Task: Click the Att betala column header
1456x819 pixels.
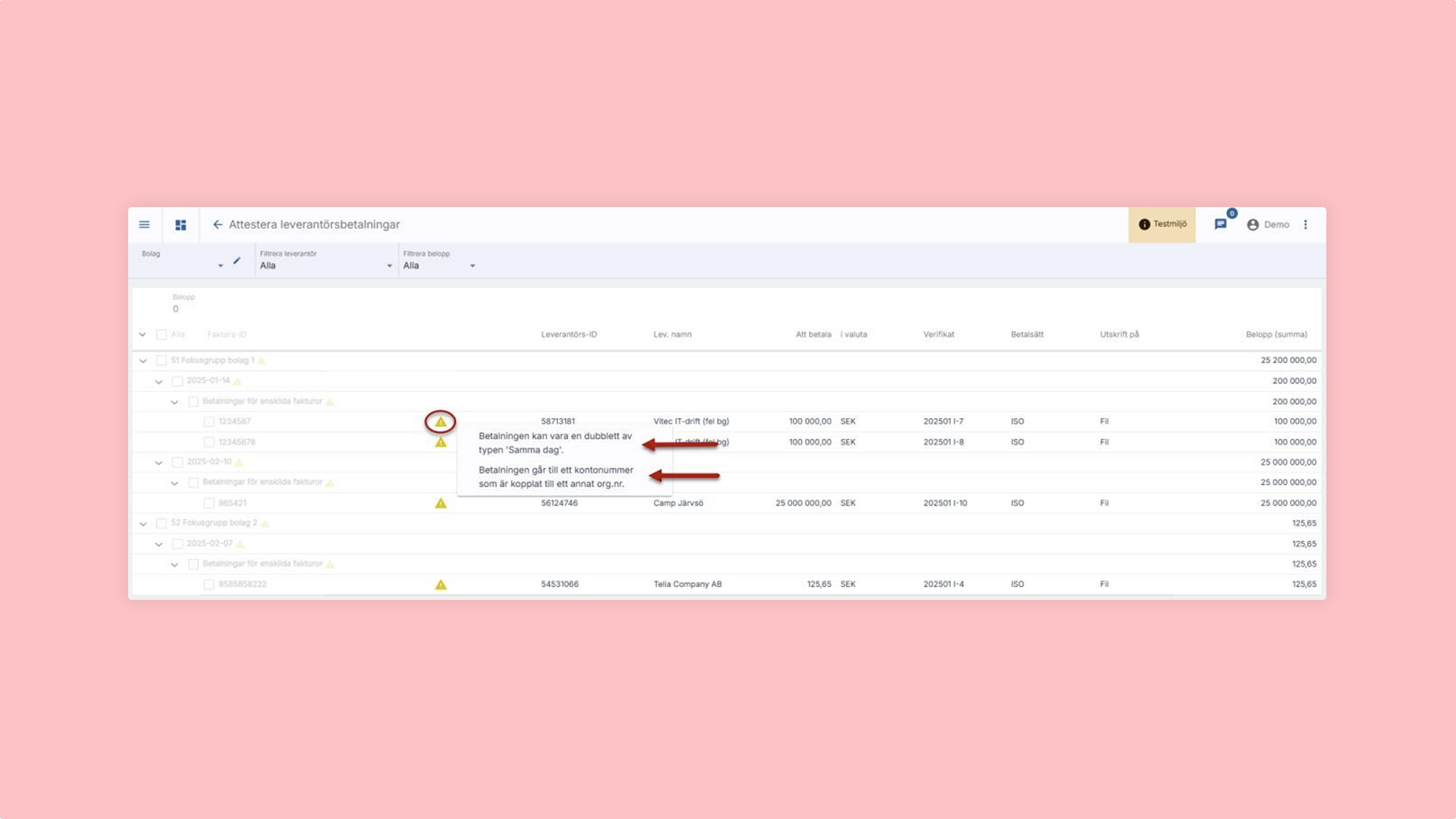Action: pos(813,334)
